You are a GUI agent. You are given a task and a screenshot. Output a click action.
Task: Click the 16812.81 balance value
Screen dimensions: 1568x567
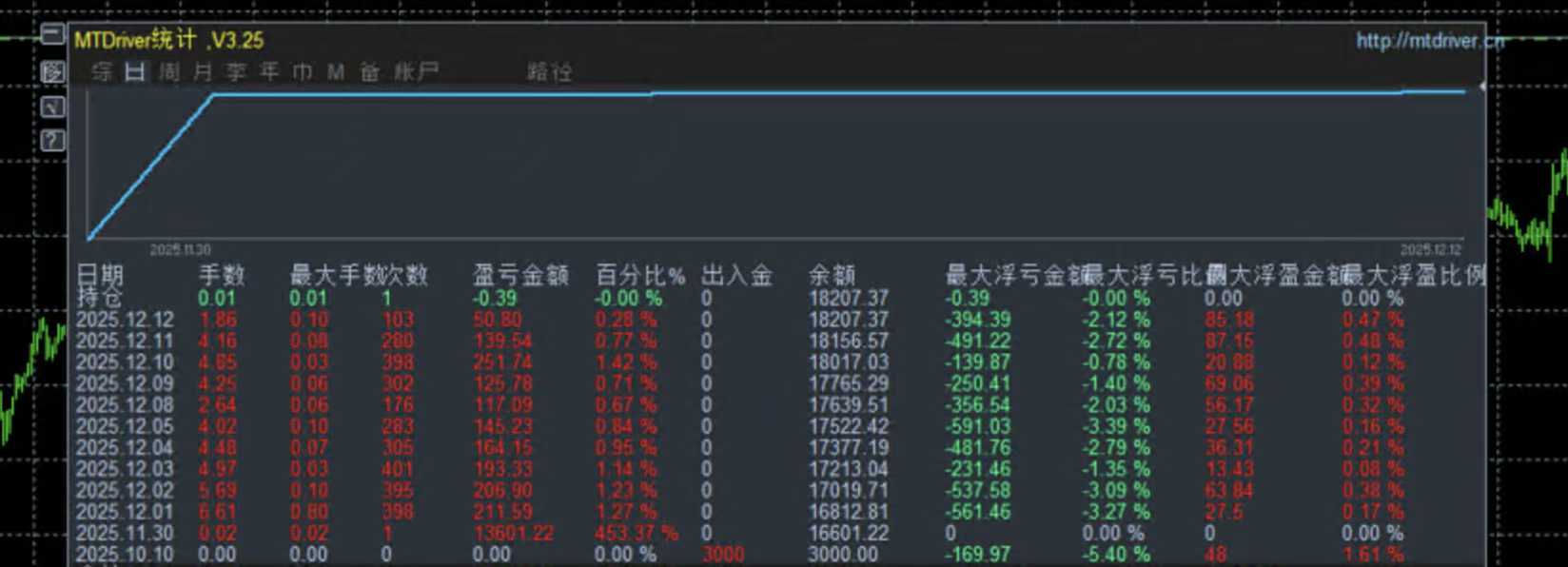pos(848,512)
